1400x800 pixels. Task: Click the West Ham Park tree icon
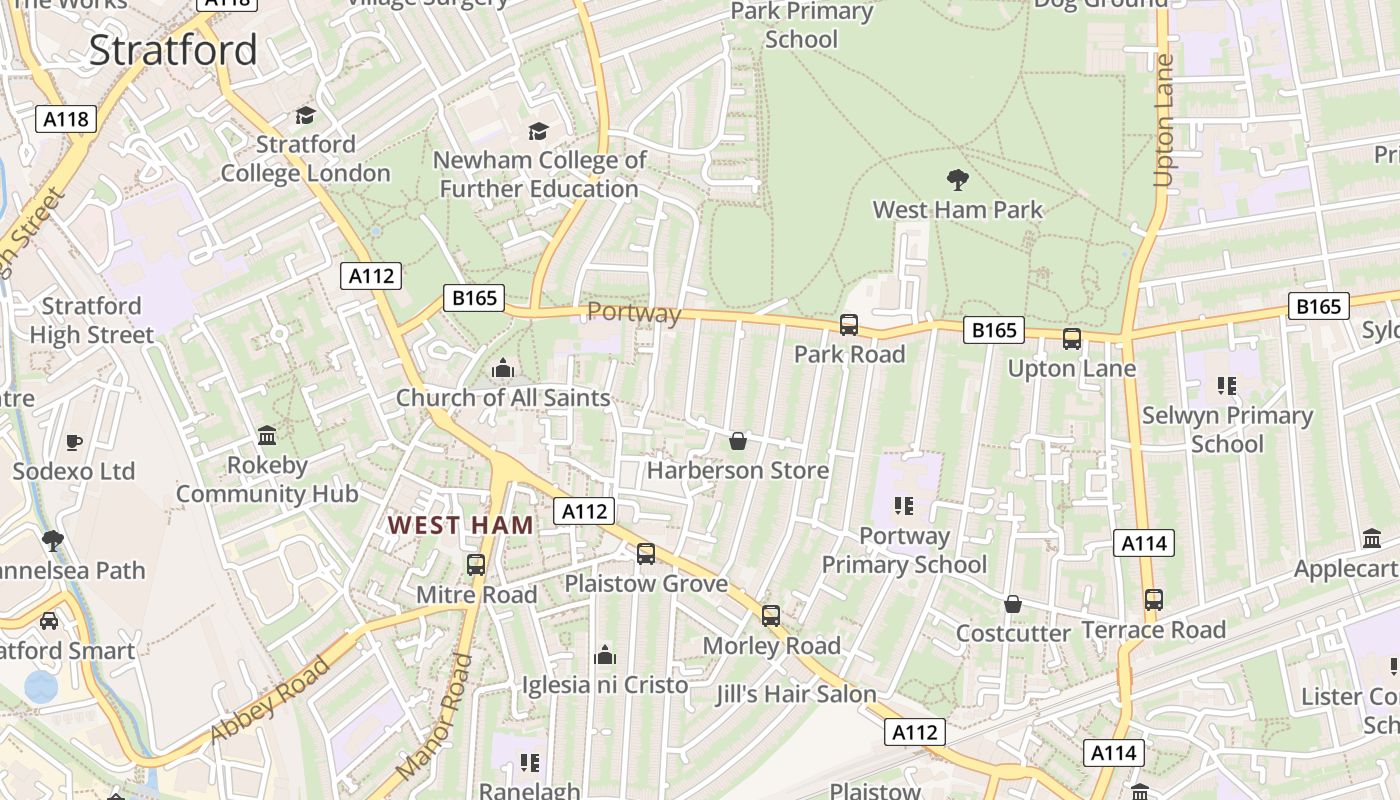[x=957, y=180]
